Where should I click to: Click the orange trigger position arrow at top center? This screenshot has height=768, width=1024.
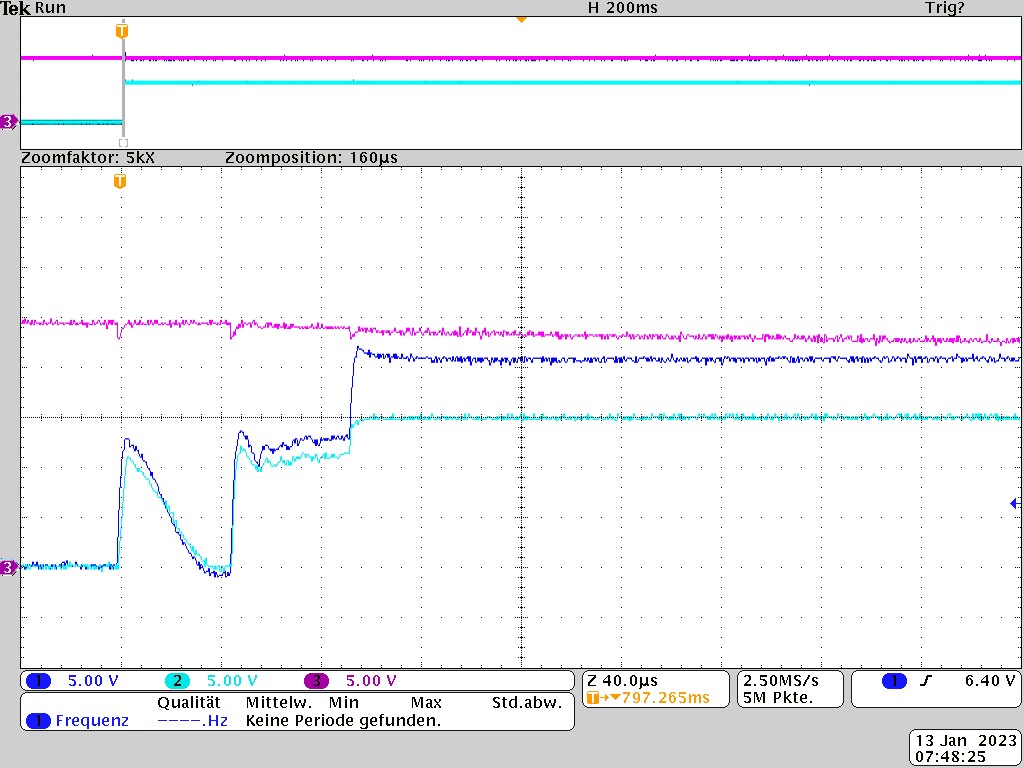click(x=521, y=20)
